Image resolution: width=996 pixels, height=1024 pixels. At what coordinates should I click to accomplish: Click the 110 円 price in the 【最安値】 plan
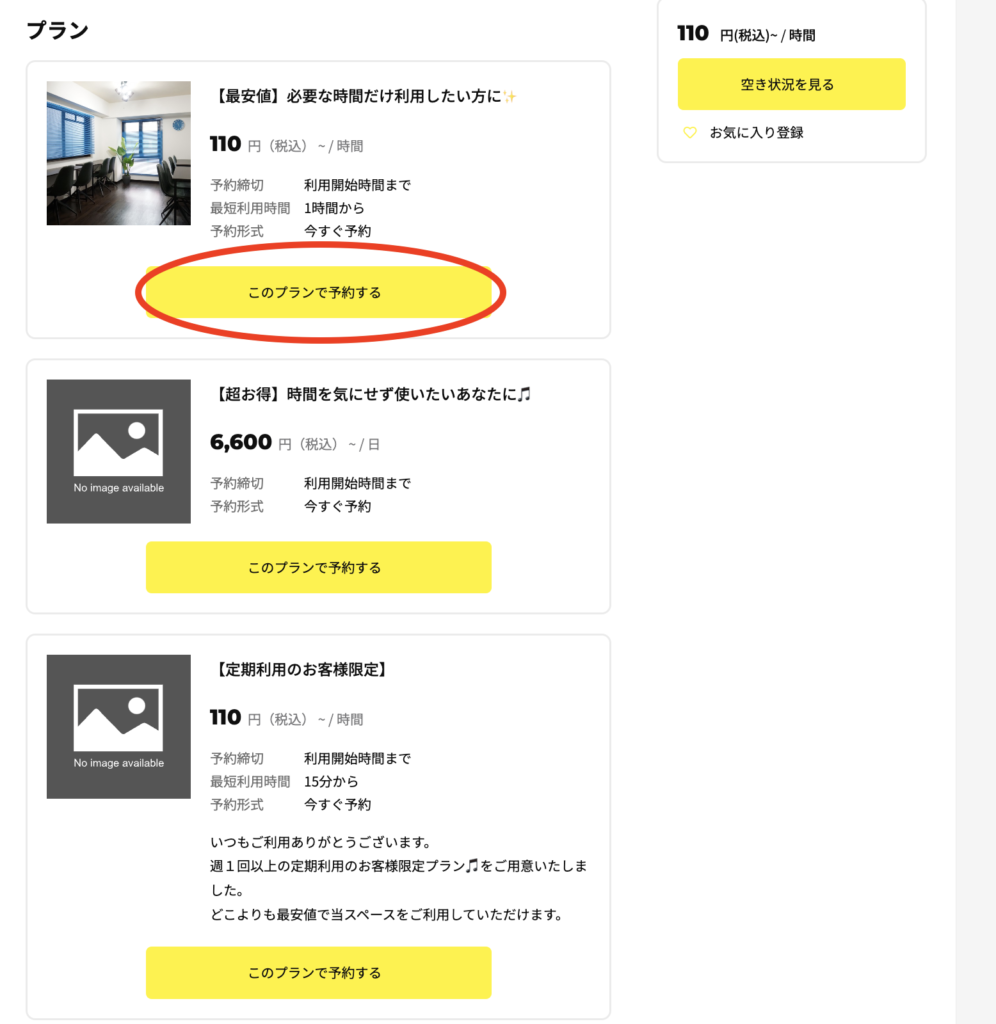(226, 145)
